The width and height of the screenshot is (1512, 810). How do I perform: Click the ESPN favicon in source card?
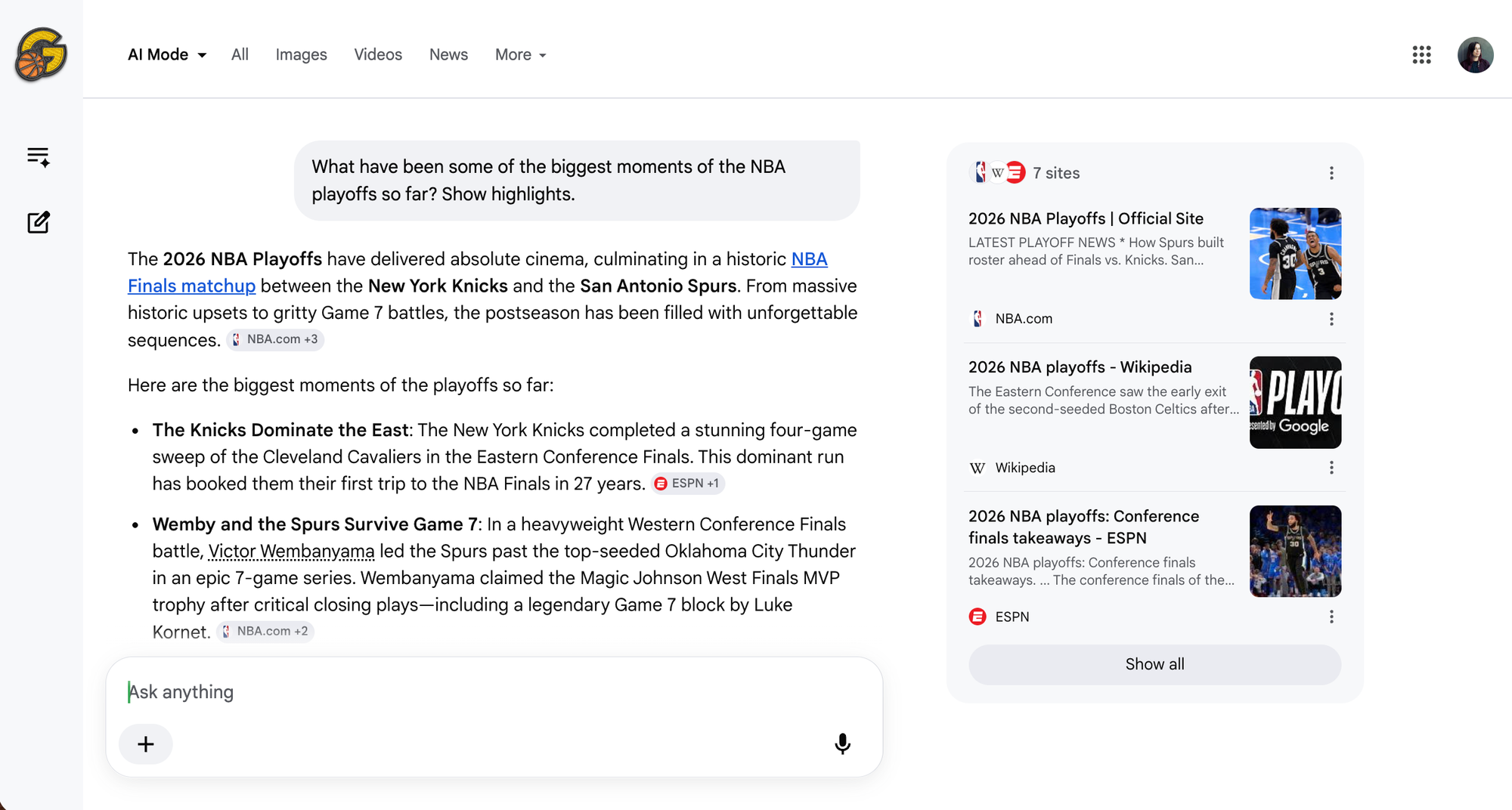978,617
